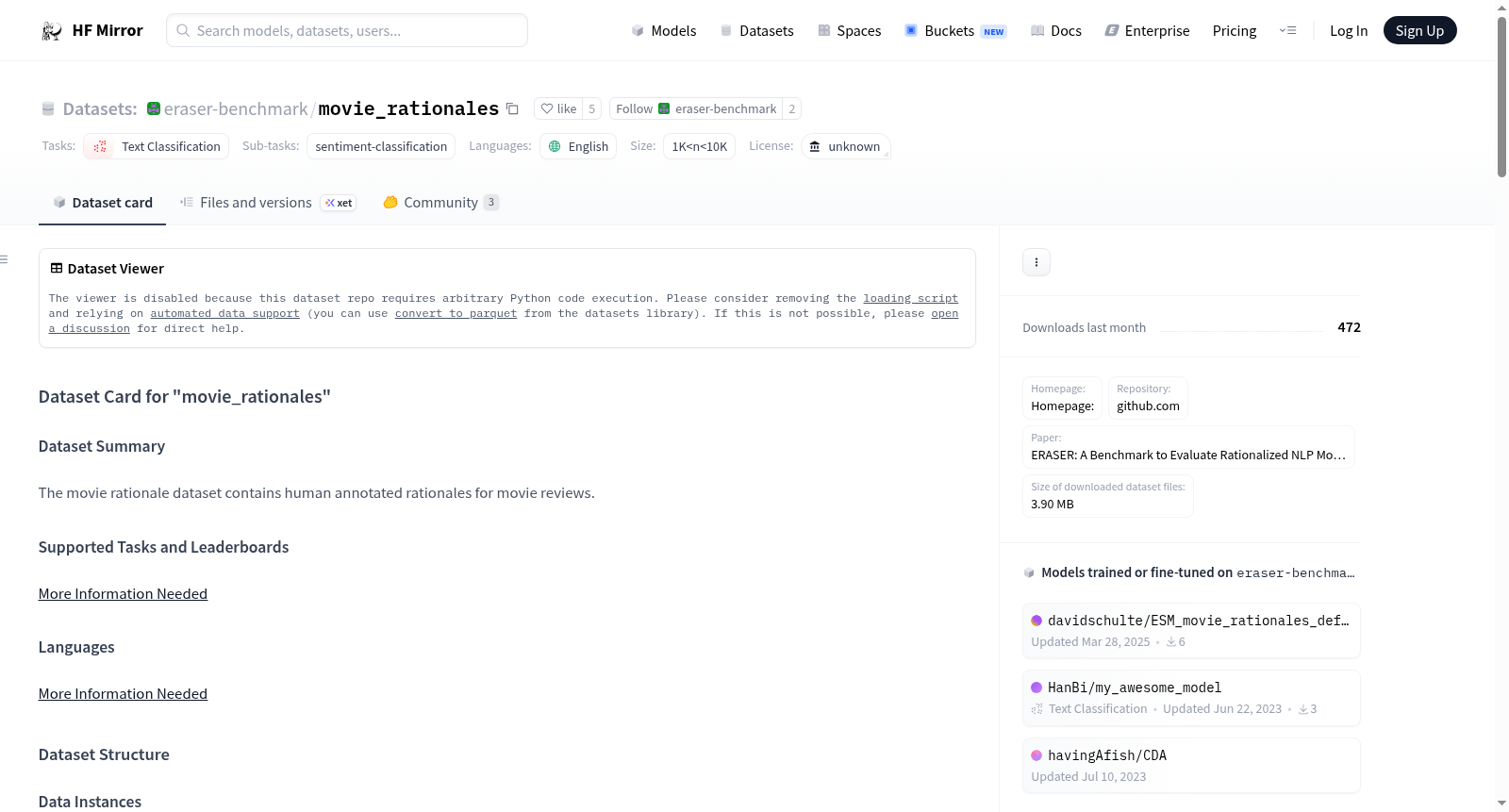This screenshot has width=1509, height=812.
Task: Open the Buckets navigation item
Action: (x=955, y=30)
